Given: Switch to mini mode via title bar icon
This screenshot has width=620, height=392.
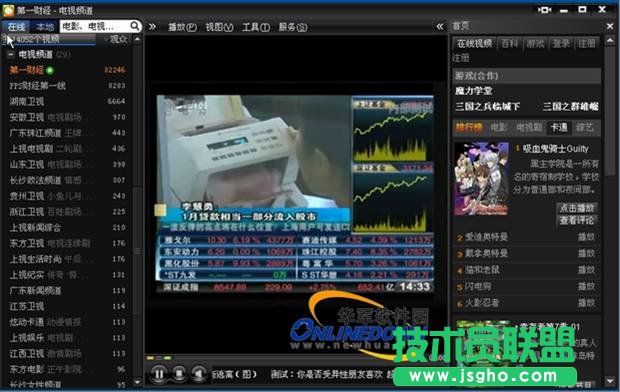Looking at the screenshot, I should point(544,9).
